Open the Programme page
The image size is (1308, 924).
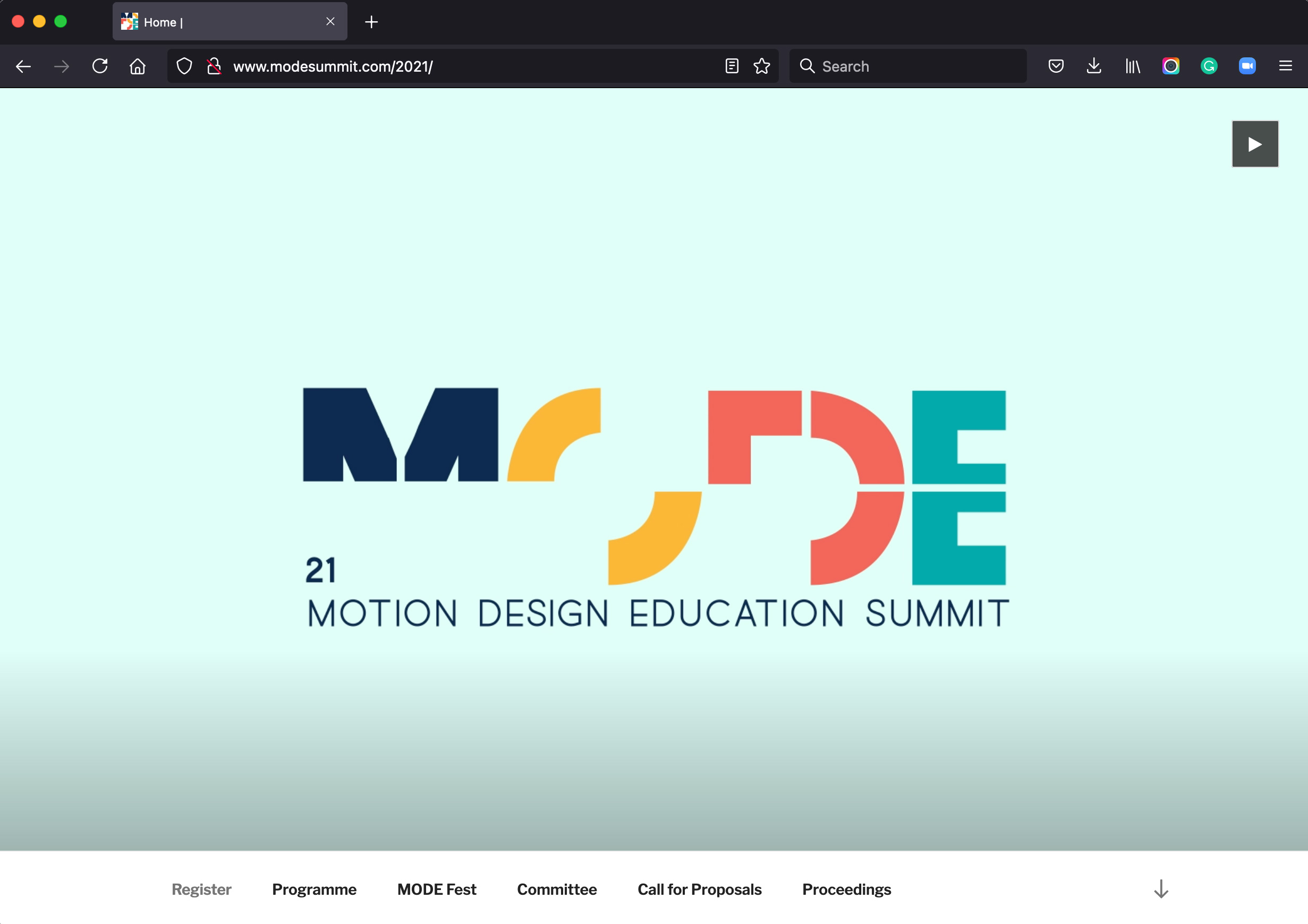tap(314, 889)
